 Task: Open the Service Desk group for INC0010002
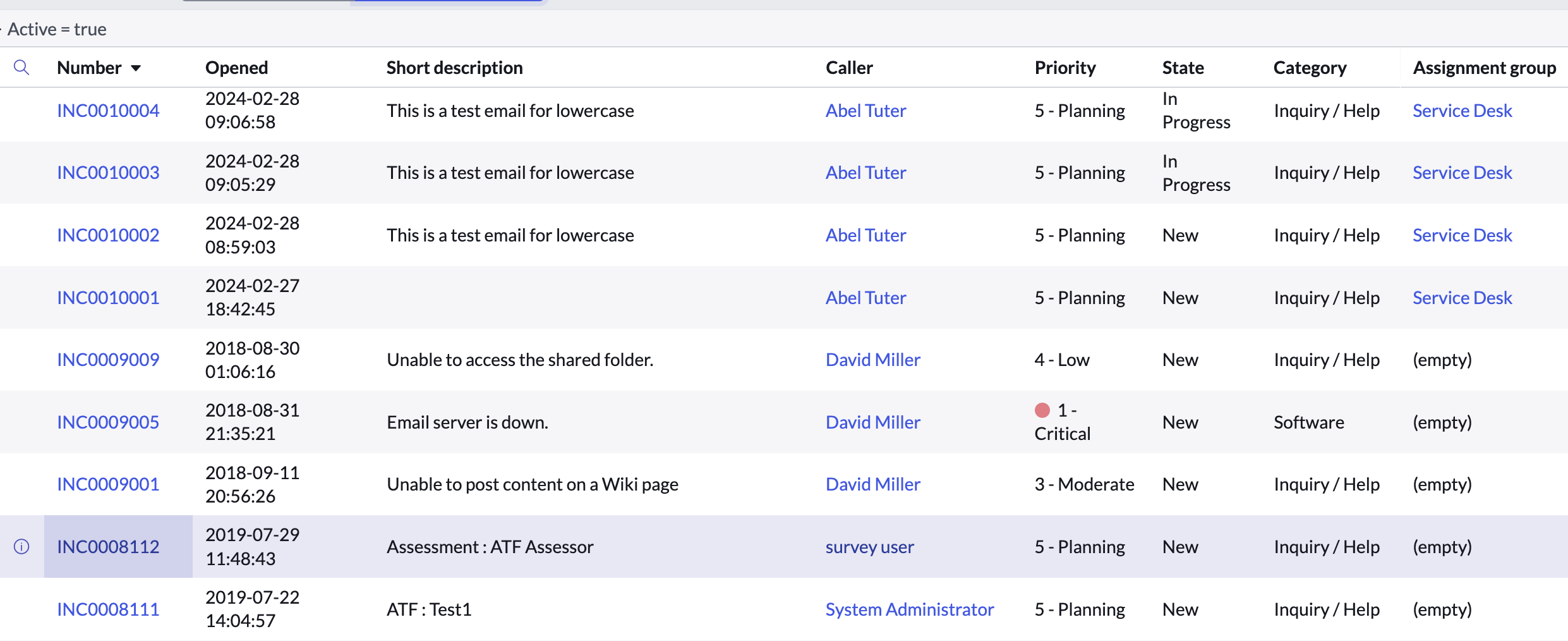(x=1462, y=235)
